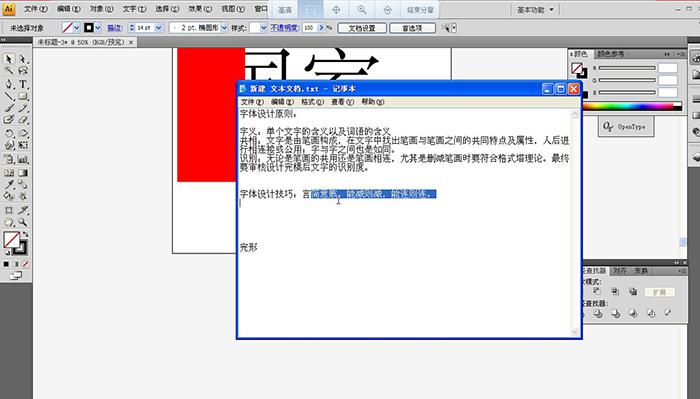Pick the Lasso tool
Image resolution: width=700 pixels, height=399 pixels.
(23, 71)
